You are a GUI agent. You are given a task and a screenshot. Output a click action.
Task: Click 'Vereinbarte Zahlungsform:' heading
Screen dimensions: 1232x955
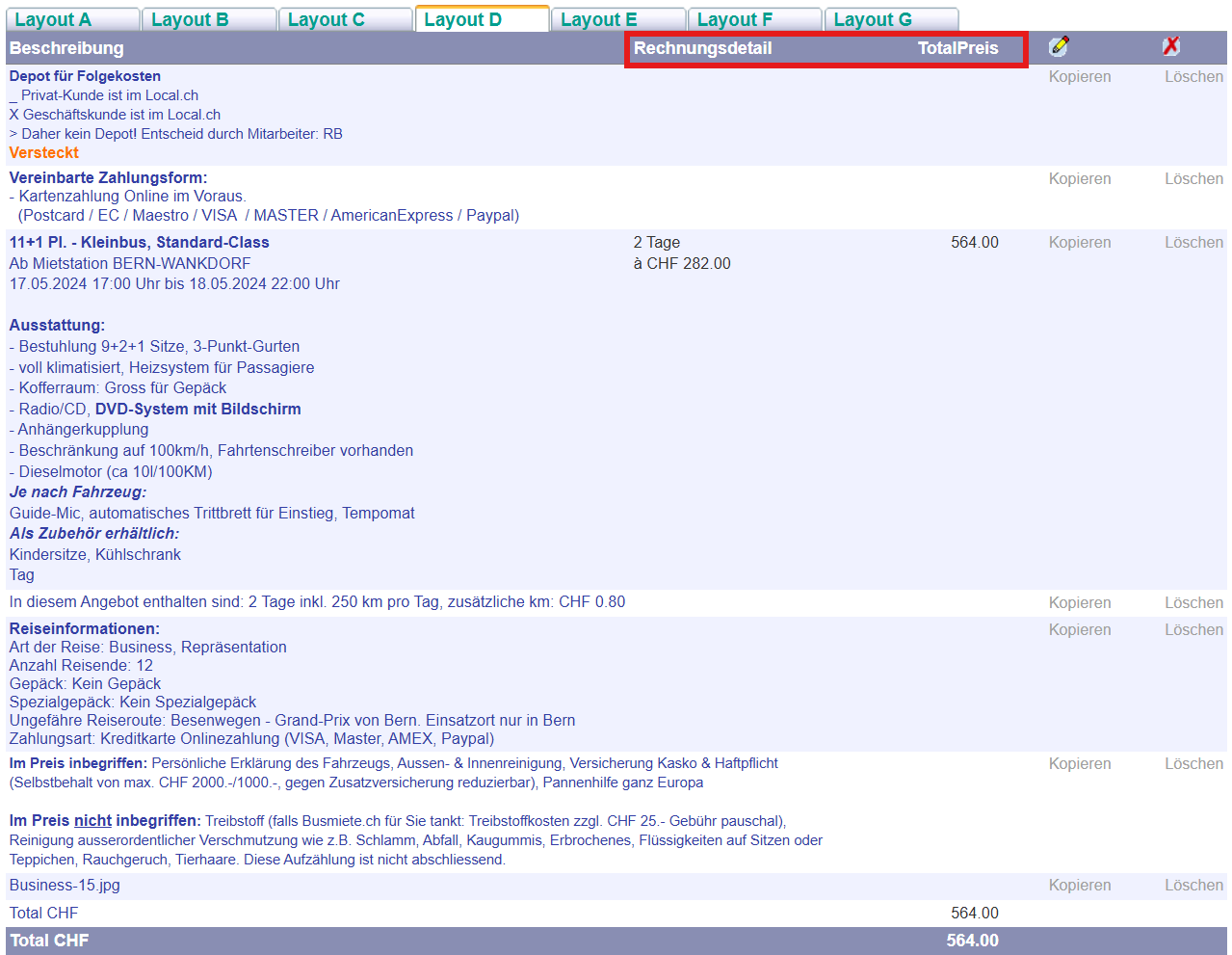108,178
